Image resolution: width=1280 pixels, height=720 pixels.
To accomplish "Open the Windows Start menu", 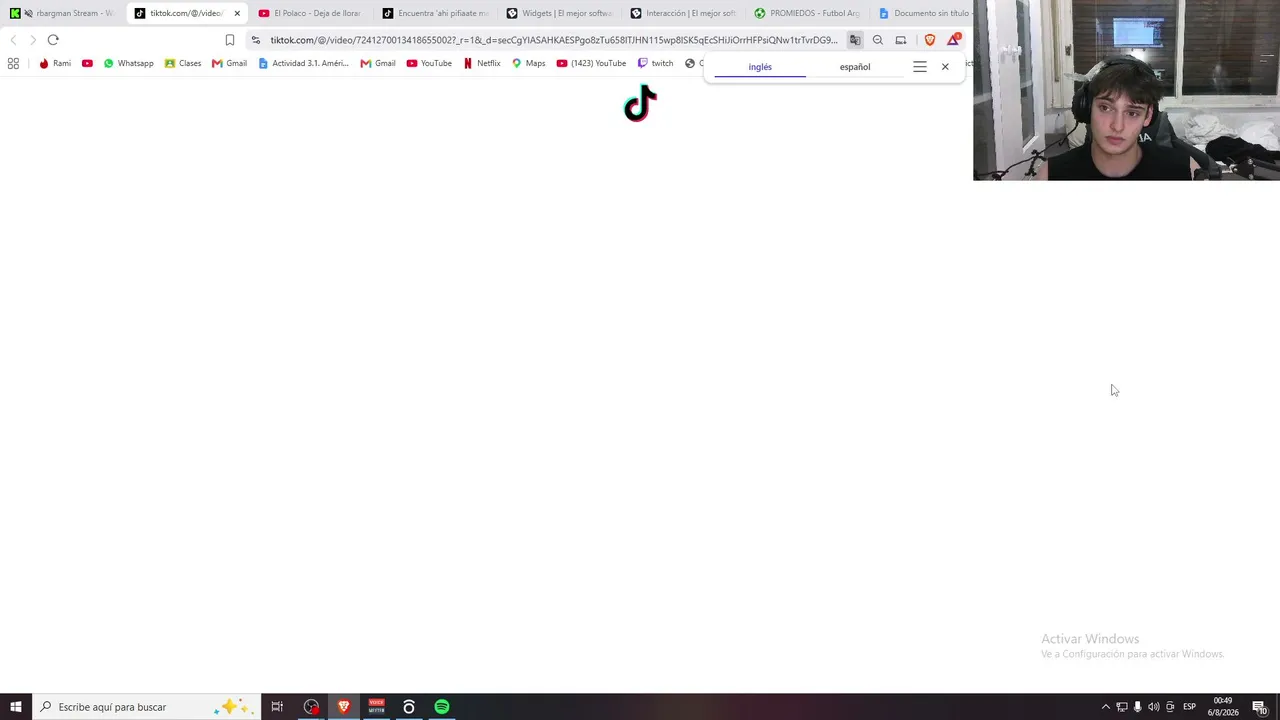I will point(16,707).
